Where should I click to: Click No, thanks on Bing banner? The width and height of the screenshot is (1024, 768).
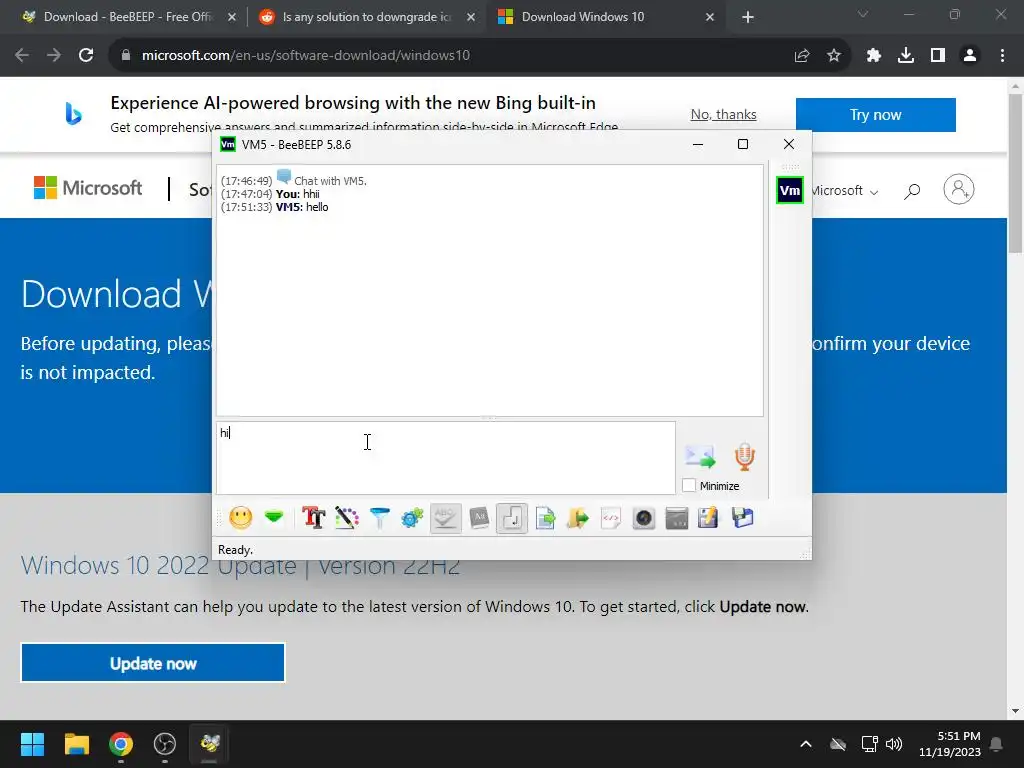[724, 114]
